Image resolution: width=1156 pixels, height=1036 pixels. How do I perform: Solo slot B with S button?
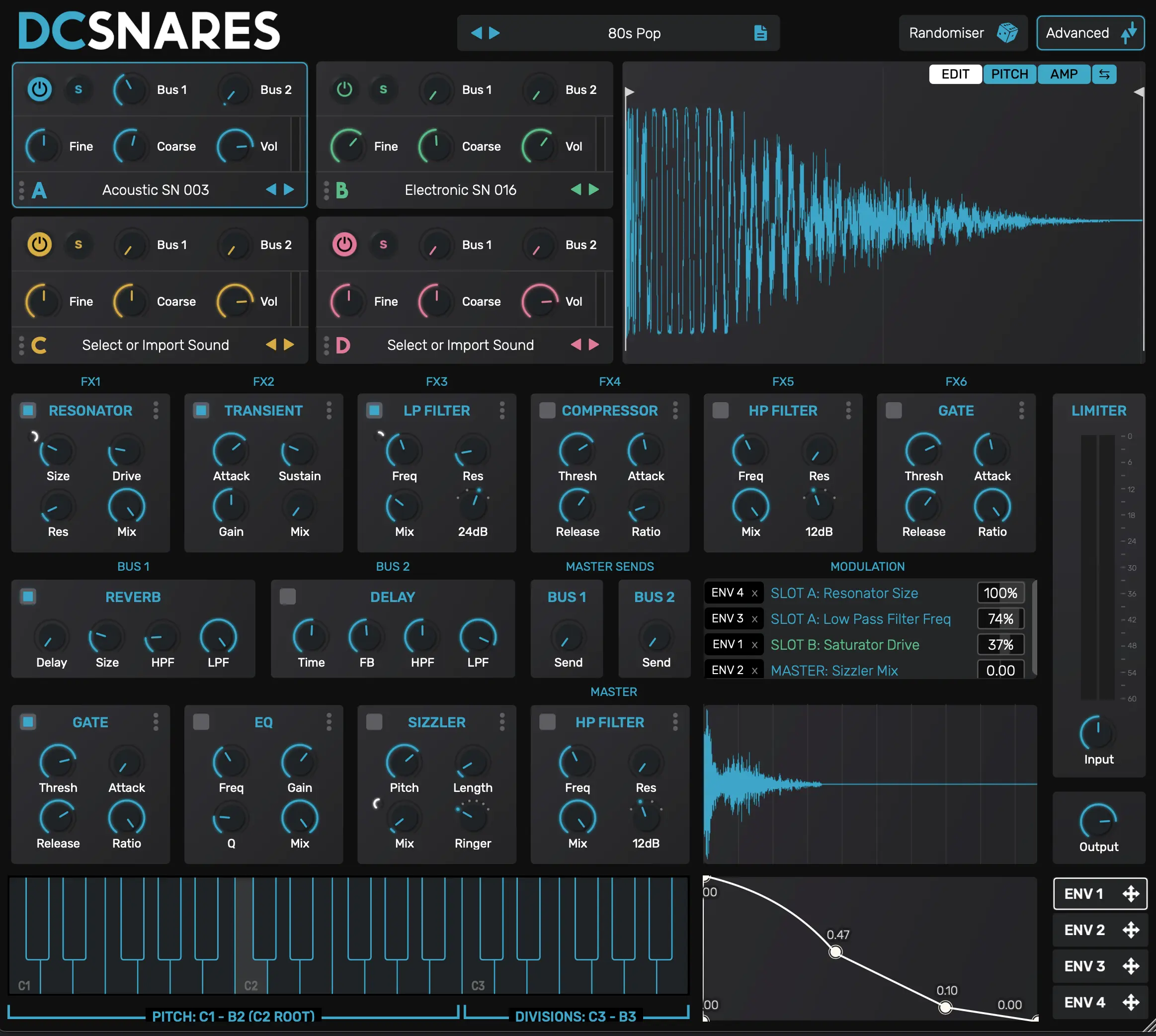[383, 89]
